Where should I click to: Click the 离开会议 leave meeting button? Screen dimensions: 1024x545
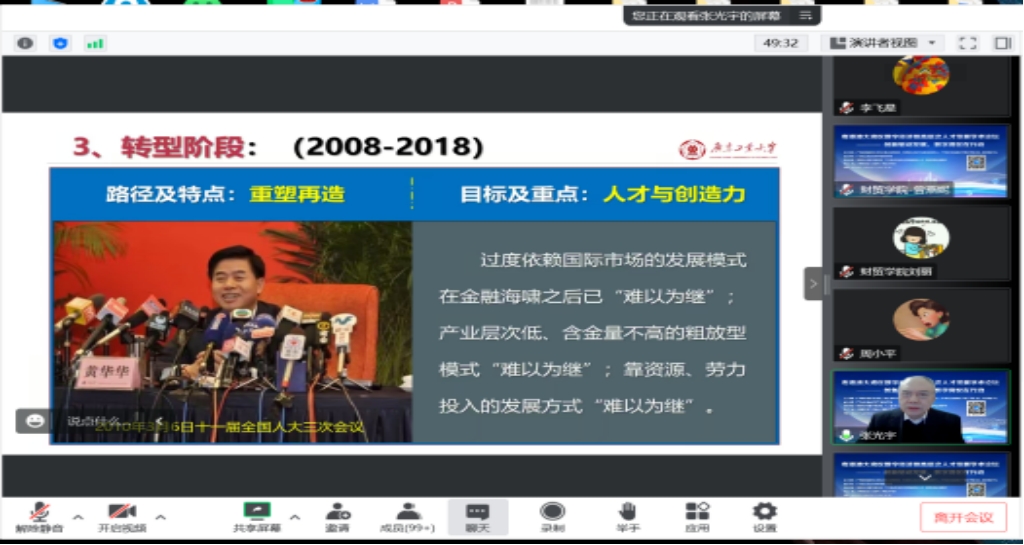[963, 517]
